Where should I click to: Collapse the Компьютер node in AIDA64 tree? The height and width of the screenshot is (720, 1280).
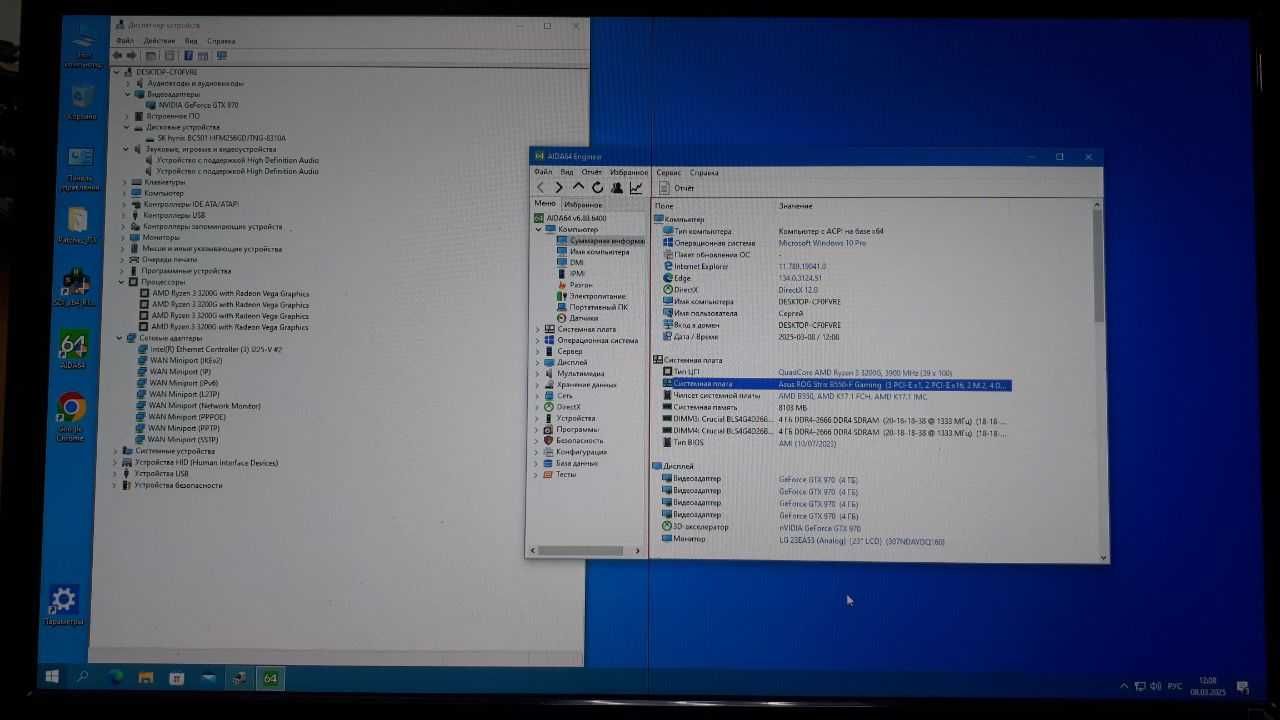click(x=538, y=230)
